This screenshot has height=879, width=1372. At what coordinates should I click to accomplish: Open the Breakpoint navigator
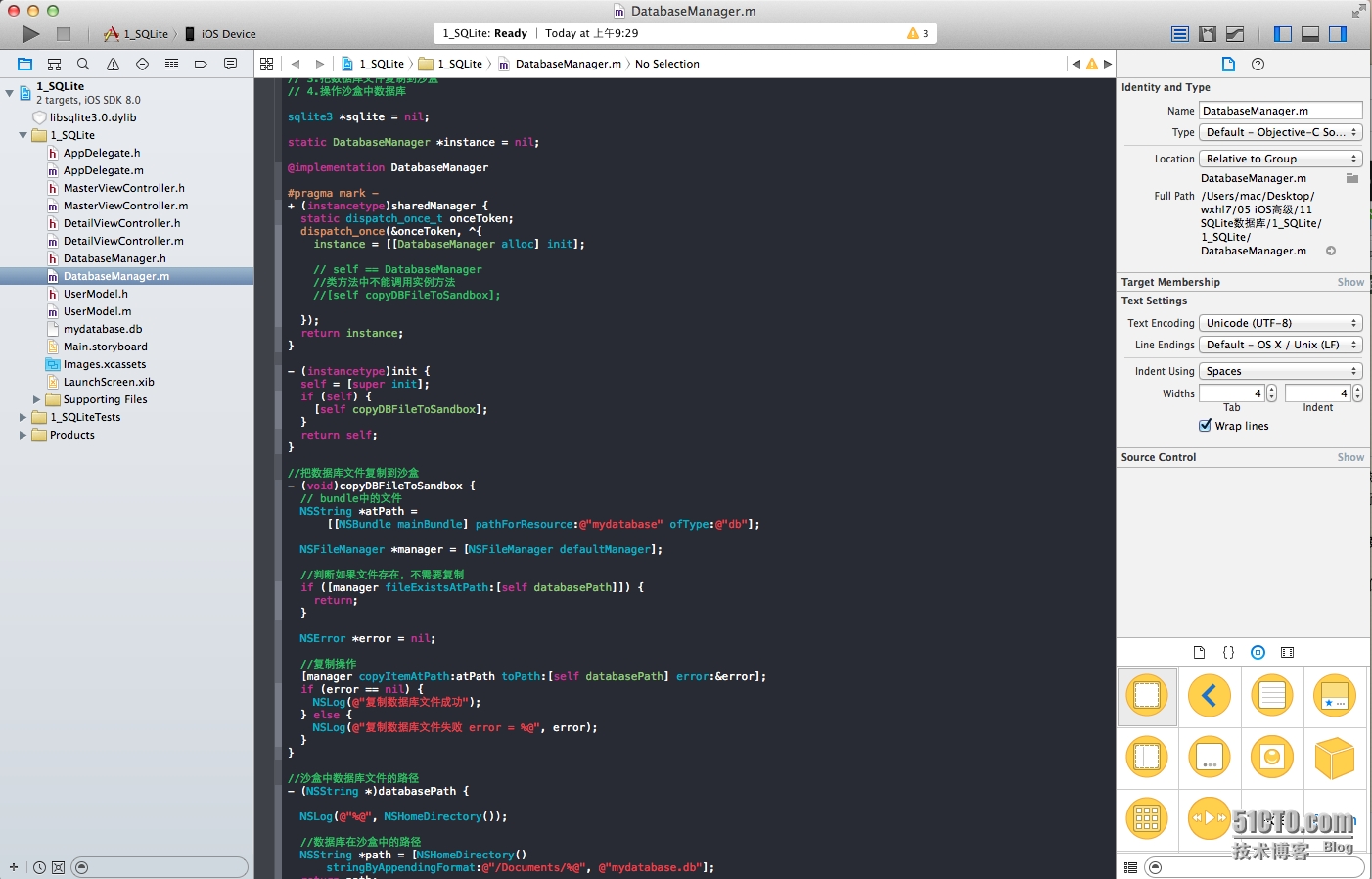coord(201,64)
